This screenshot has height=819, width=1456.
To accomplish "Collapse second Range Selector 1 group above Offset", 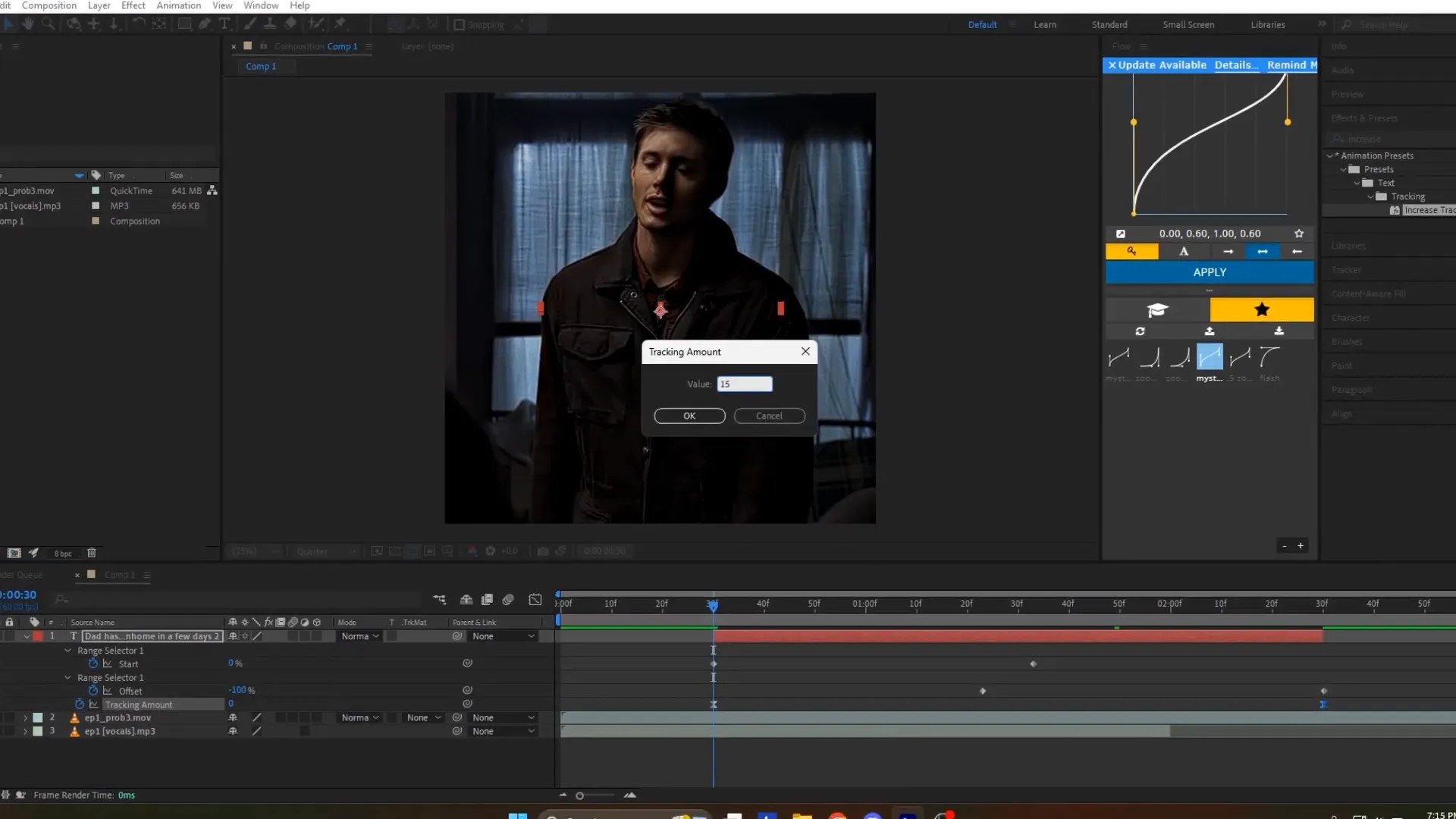I will [x=67, y=677].
